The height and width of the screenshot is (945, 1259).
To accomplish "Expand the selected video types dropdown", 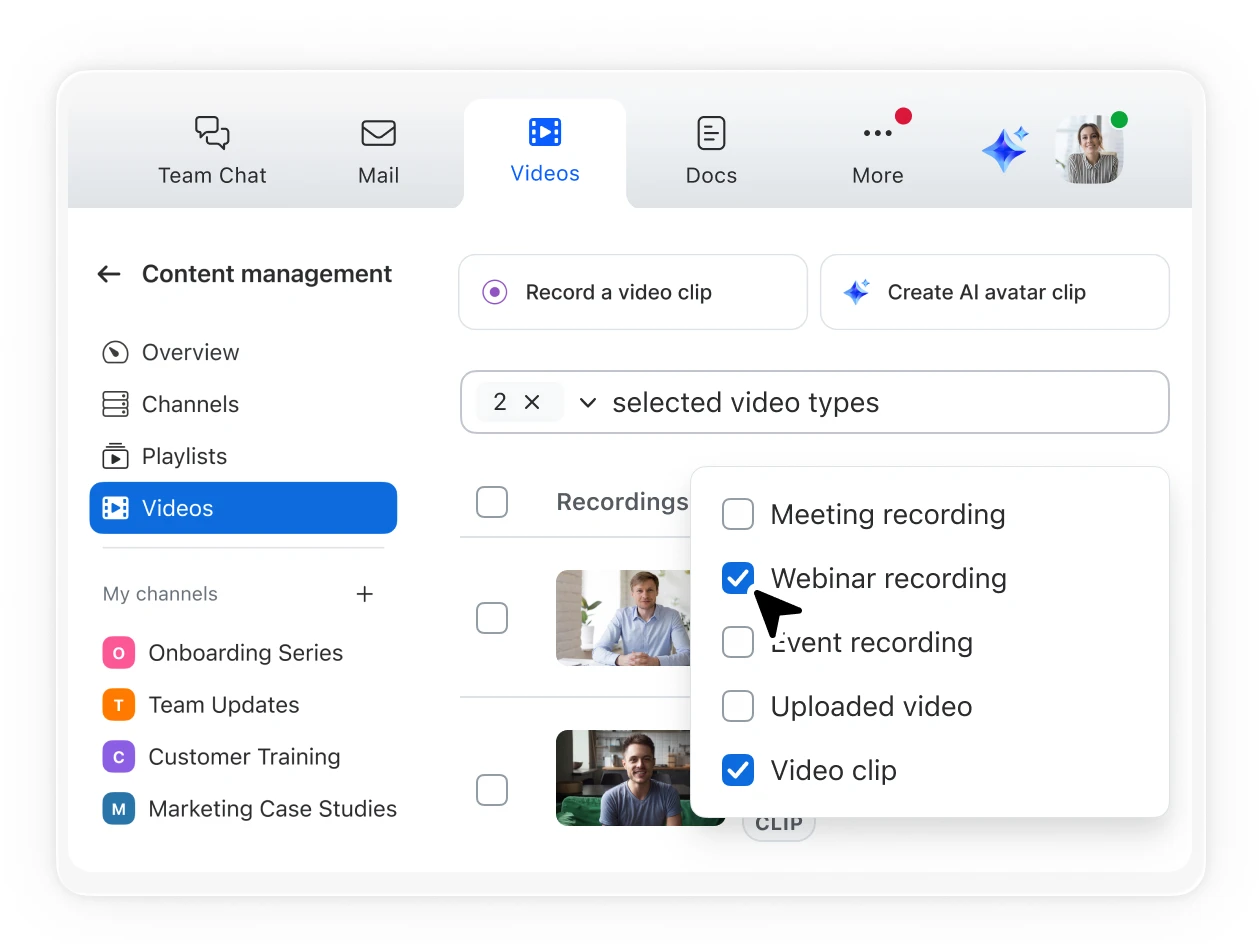I will (587, 402).
